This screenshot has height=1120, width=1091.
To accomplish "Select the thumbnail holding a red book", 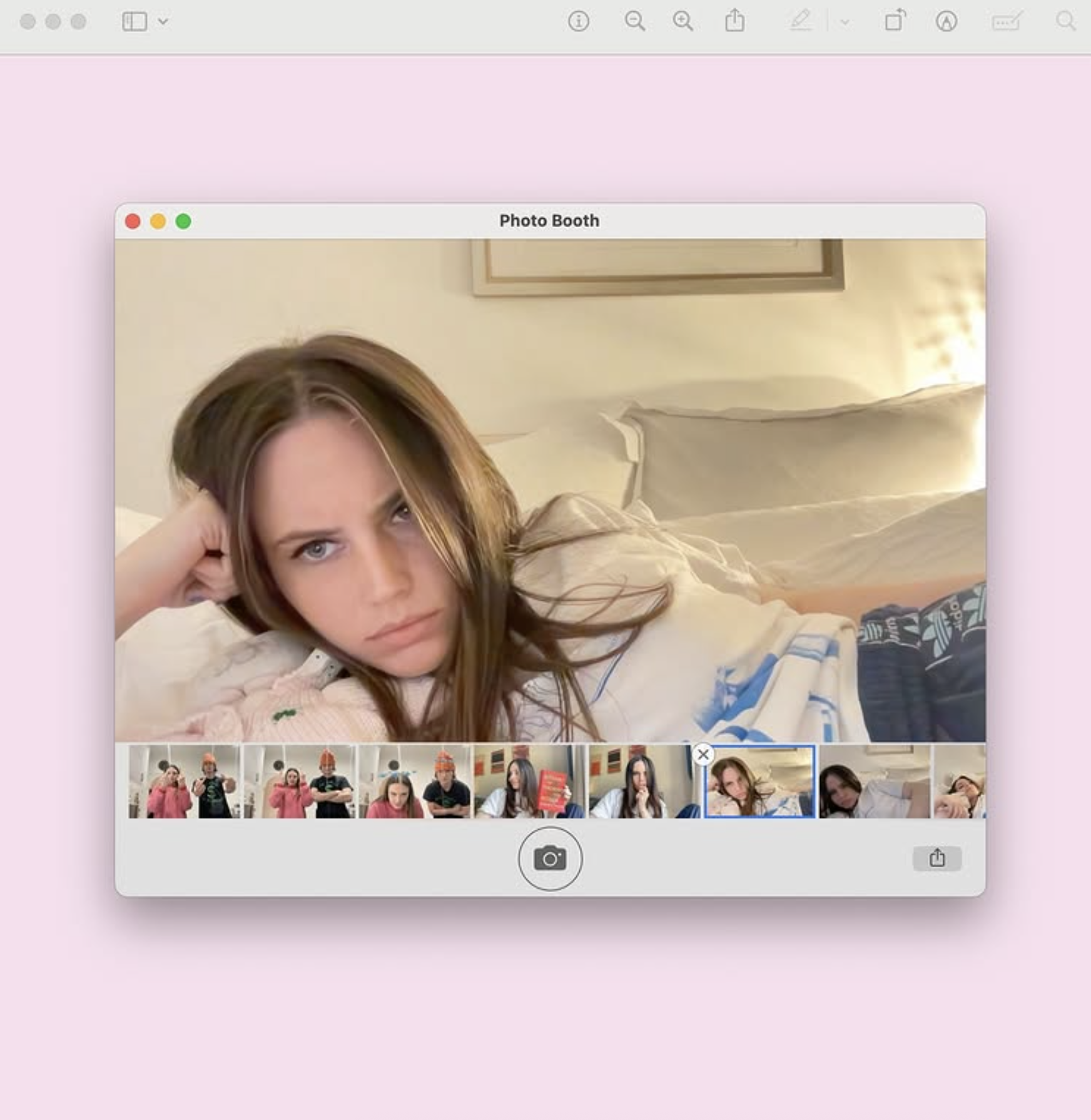I will pyautogui.click(x=530, y=781).
